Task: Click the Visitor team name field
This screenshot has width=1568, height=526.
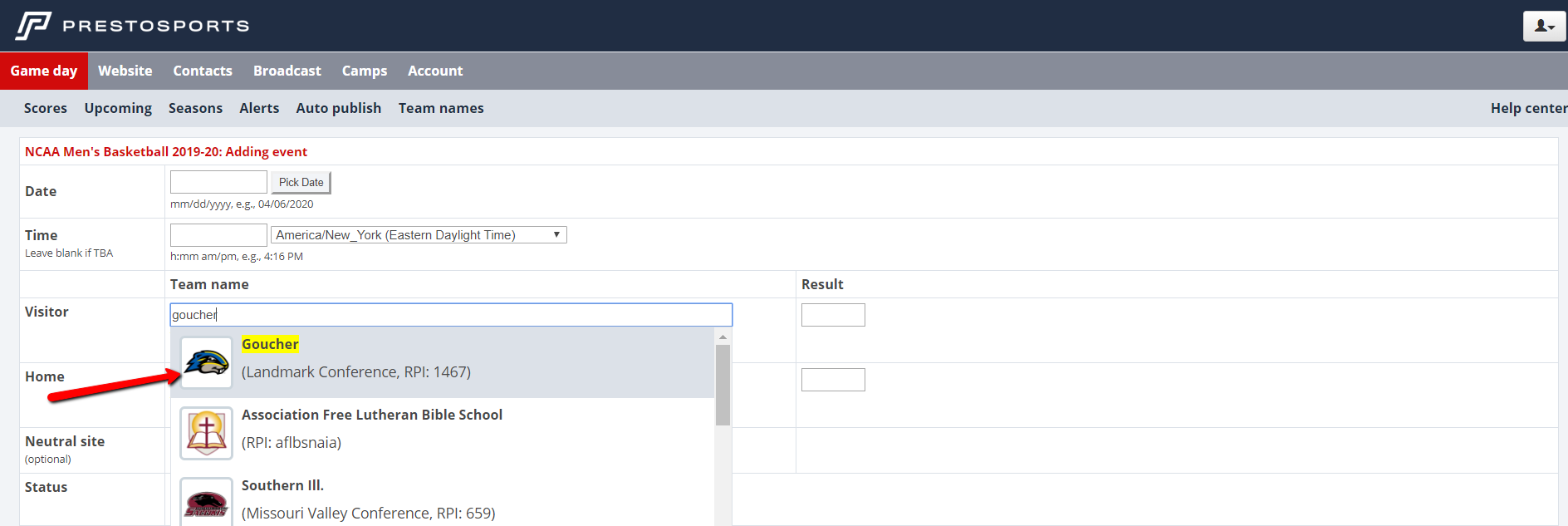Action: click(x=451, y=315)
